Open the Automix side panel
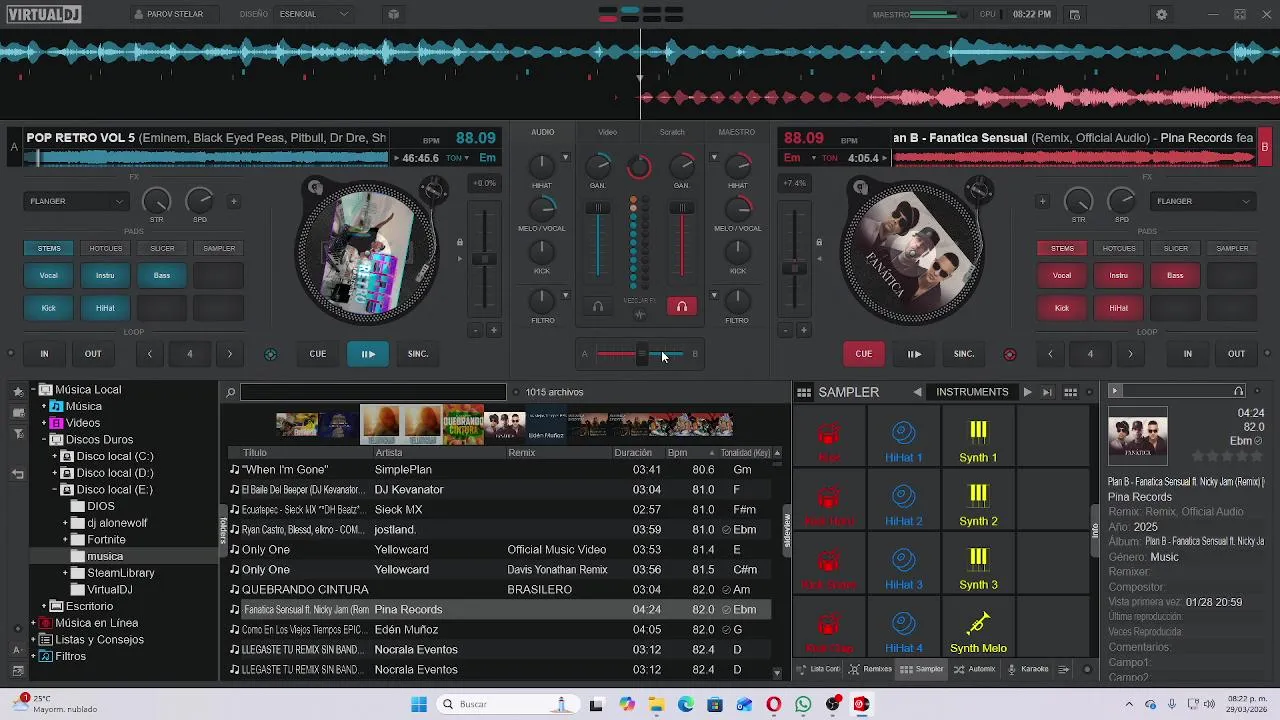Image resolution: width=1280 pixels, height=720 pixels. pyautogui.click(x=975, y=669)
